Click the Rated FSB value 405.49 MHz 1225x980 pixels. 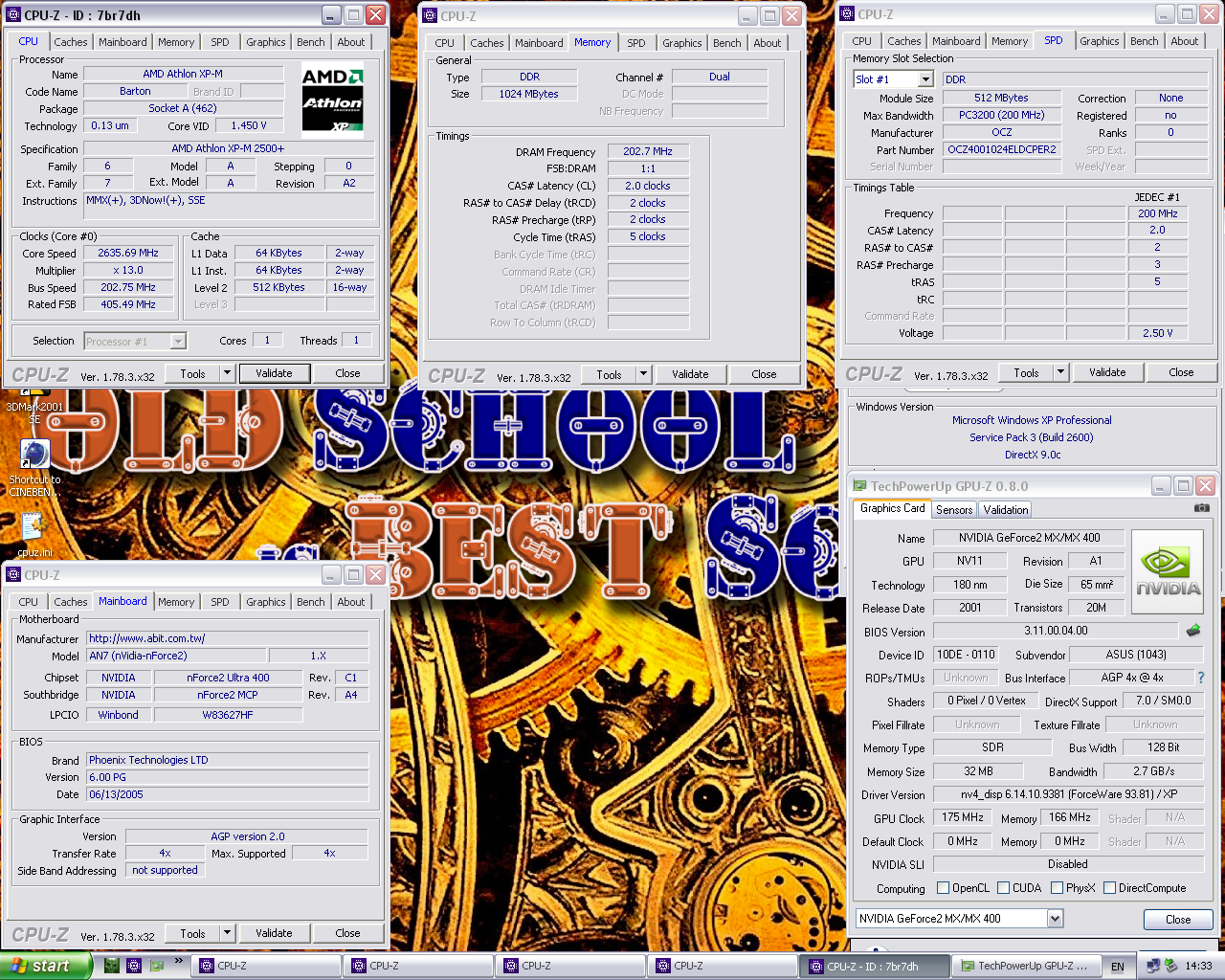coord(127,304)
